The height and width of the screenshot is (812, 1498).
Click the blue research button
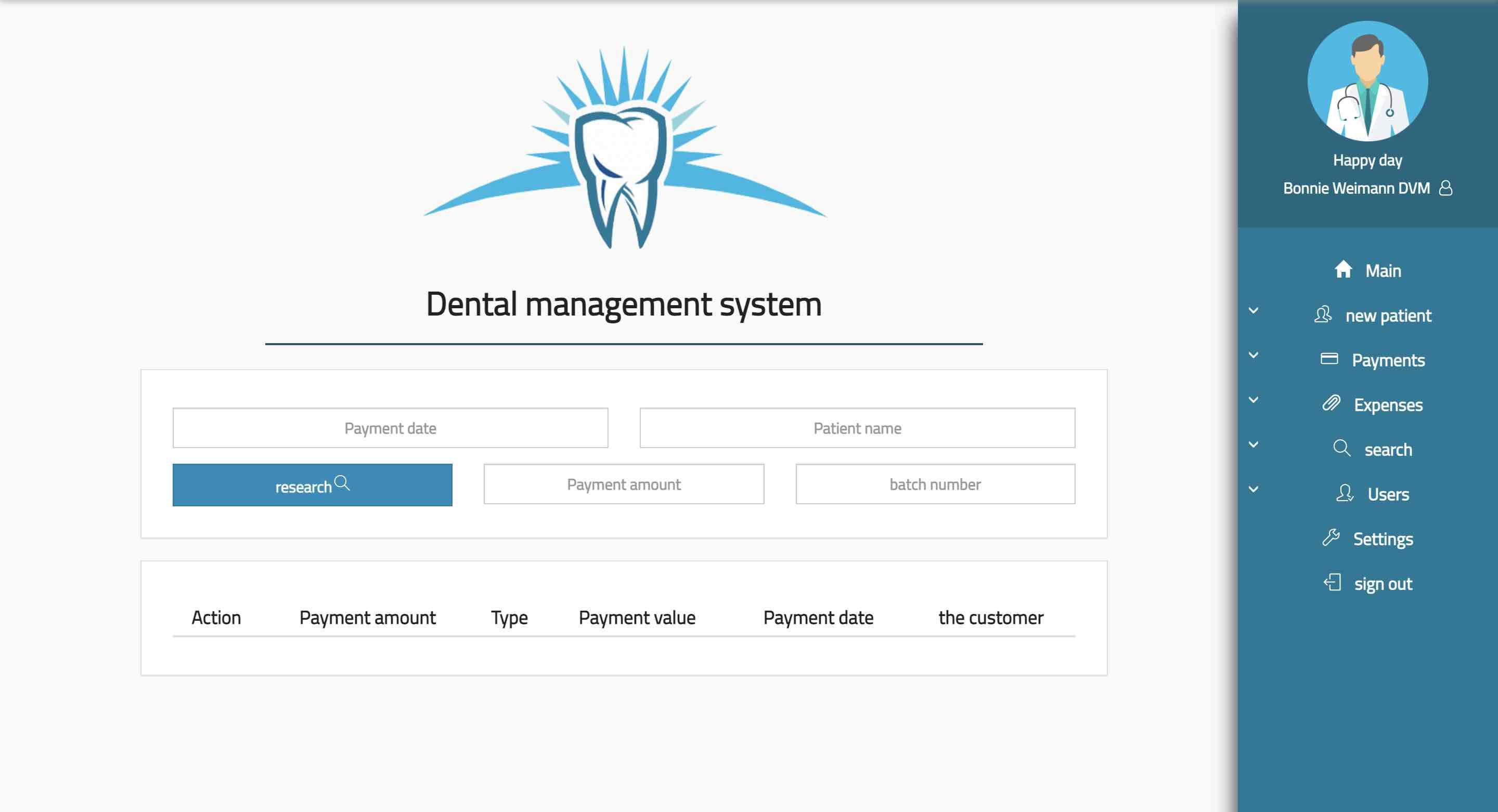tap(312, 485)
